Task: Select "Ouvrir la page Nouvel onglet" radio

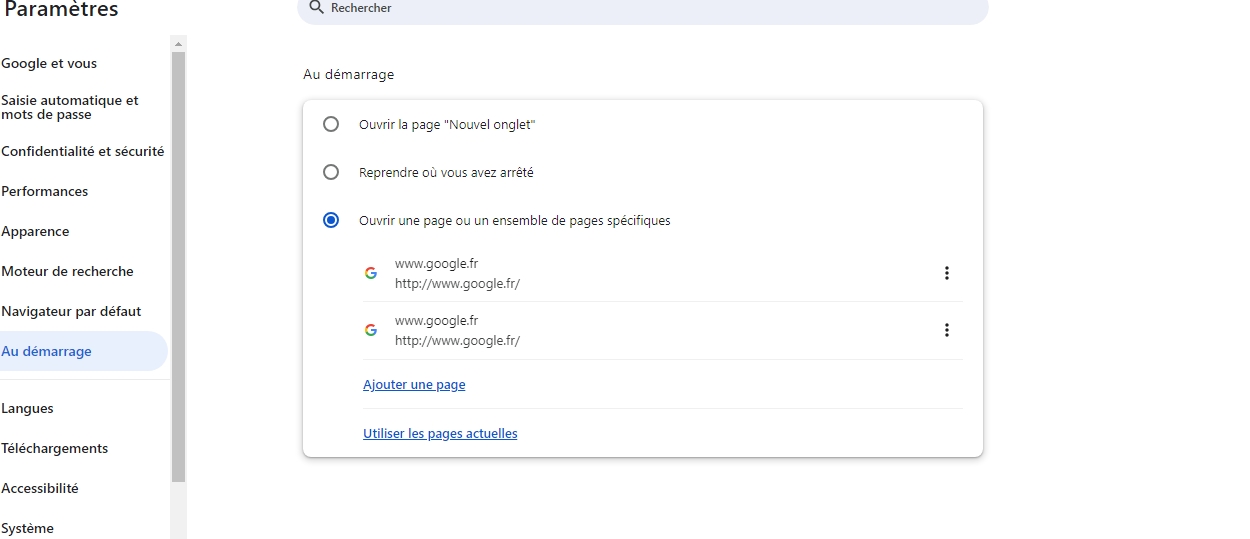Action: [331, 125]
